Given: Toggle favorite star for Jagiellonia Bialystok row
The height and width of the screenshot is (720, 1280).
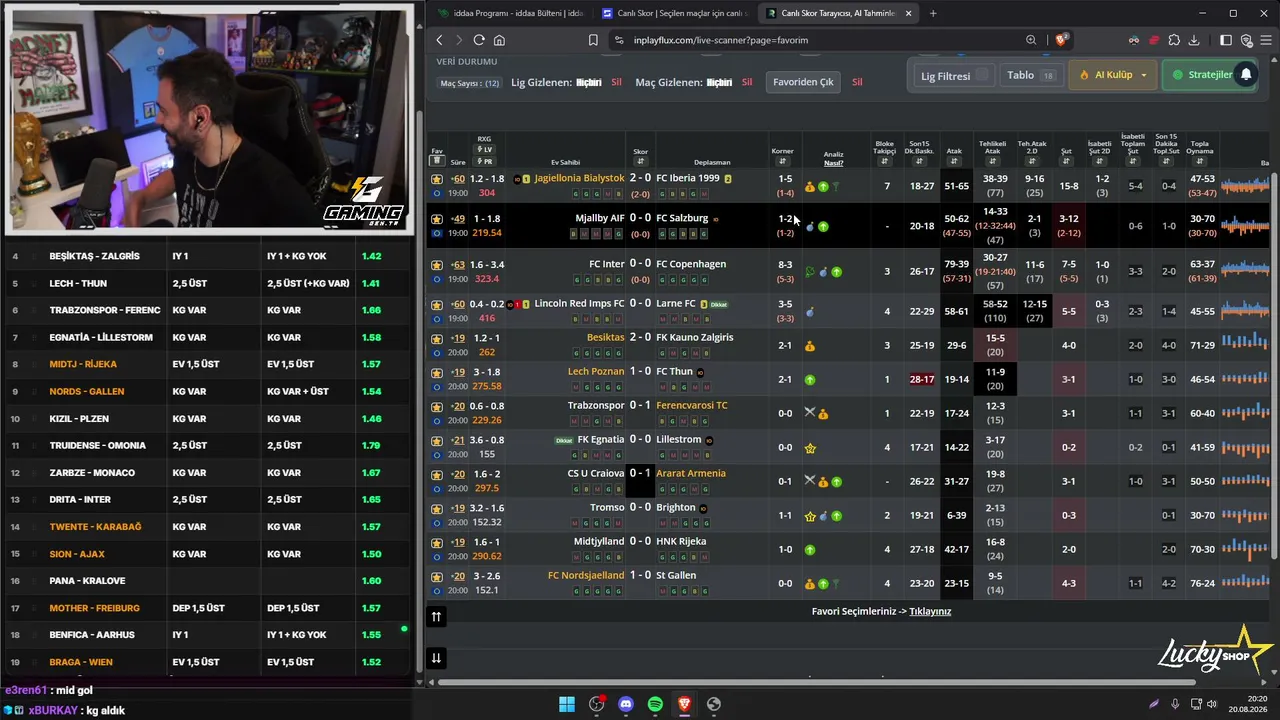Looking at the screenshot, I should click(437, 179).
